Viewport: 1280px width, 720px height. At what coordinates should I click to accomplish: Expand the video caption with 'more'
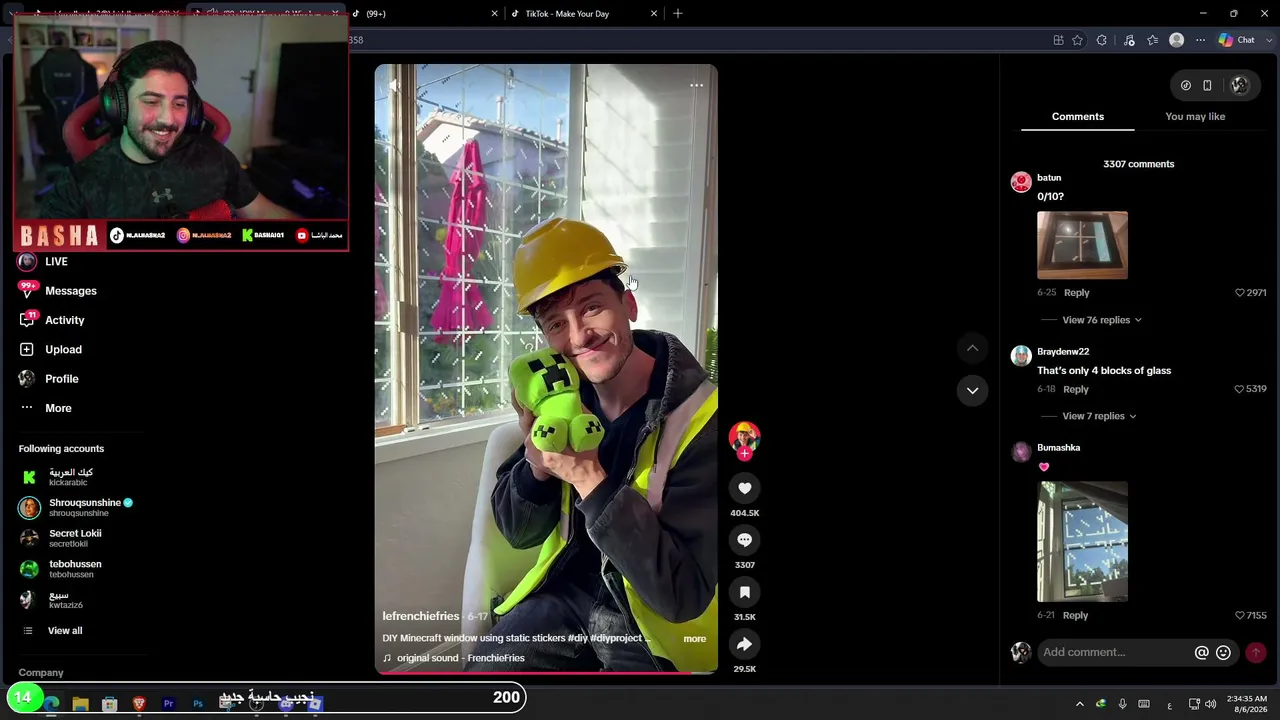(694, 639)
